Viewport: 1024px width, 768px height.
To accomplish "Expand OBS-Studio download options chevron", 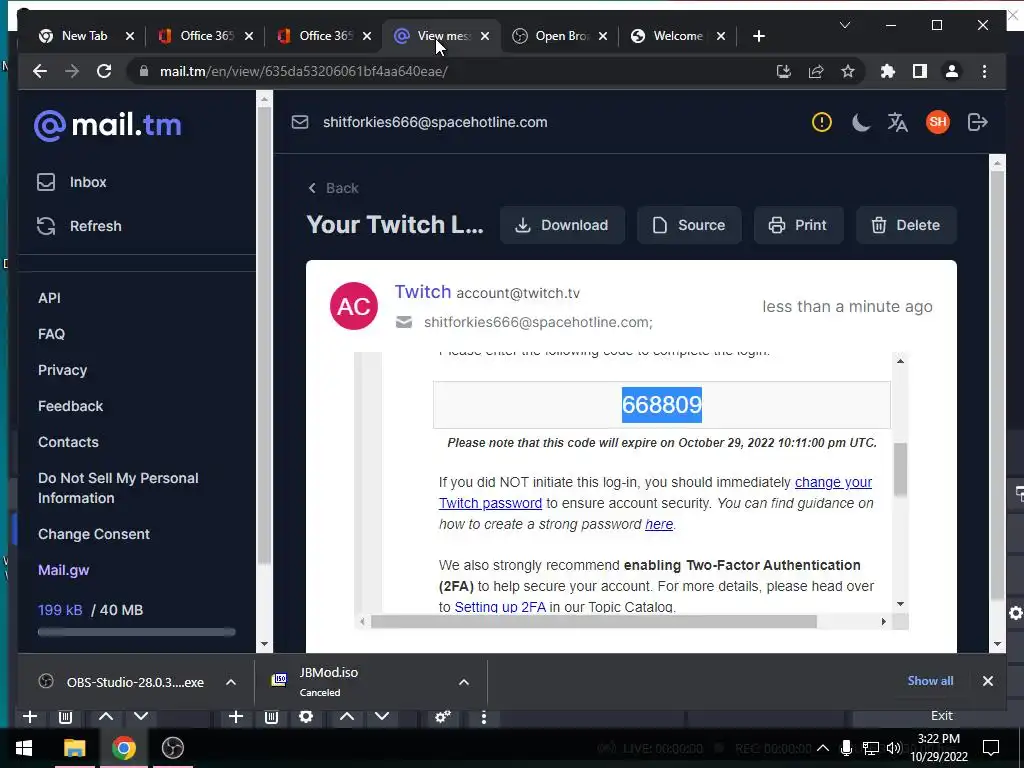I will pos(231,682).
